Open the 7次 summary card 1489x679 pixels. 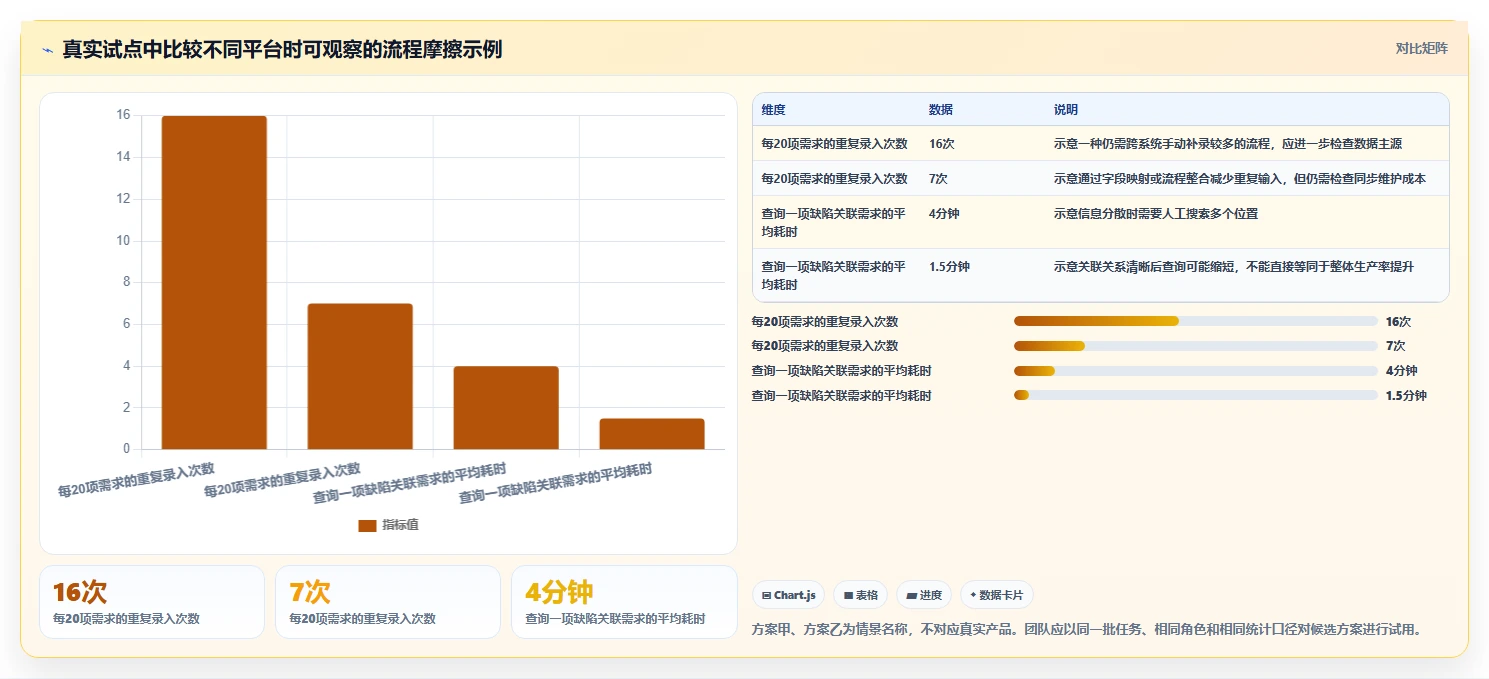coord(388,602)
